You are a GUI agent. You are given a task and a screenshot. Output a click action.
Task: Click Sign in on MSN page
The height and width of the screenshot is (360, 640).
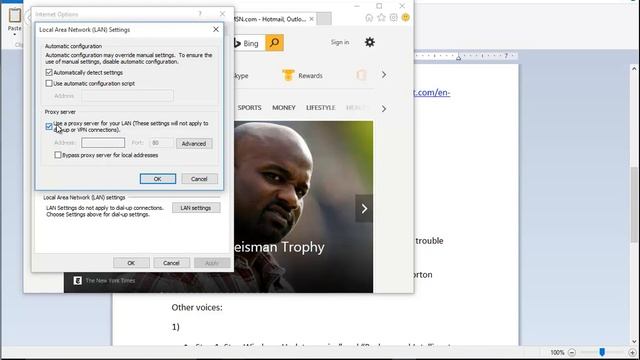[x=340, y=42]
